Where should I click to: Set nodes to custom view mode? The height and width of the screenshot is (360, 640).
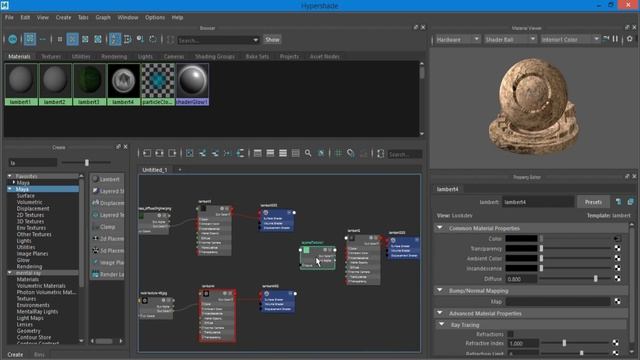pos(296,153)
